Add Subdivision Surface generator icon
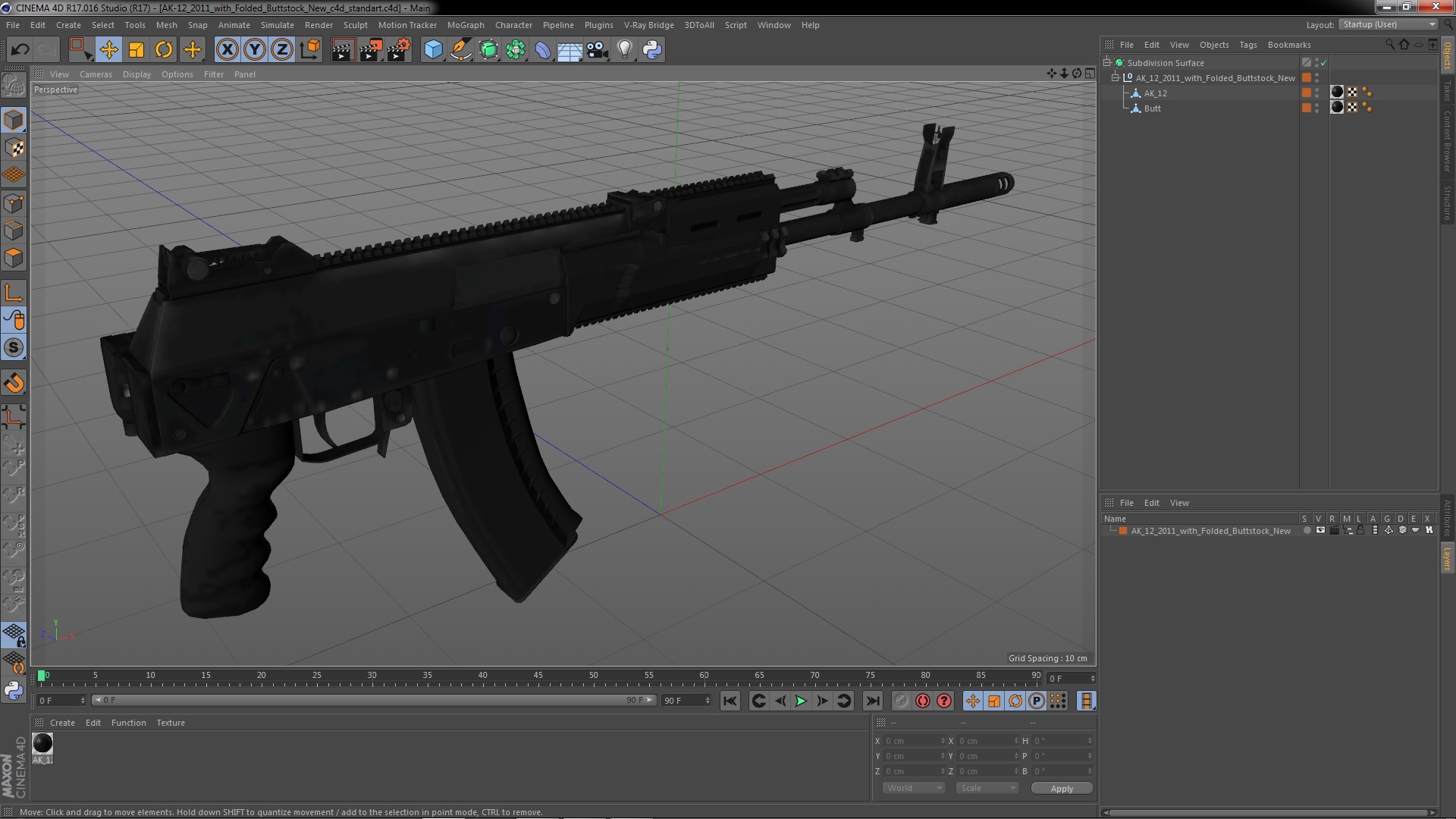The width and height of the screenshot is (1456, 819). [x=488, y=50]
